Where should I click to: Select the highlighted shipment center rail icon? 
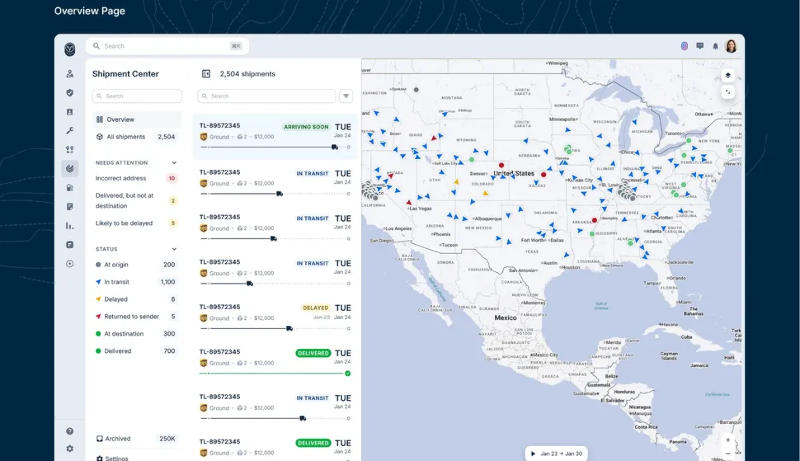tap(70, 168)
